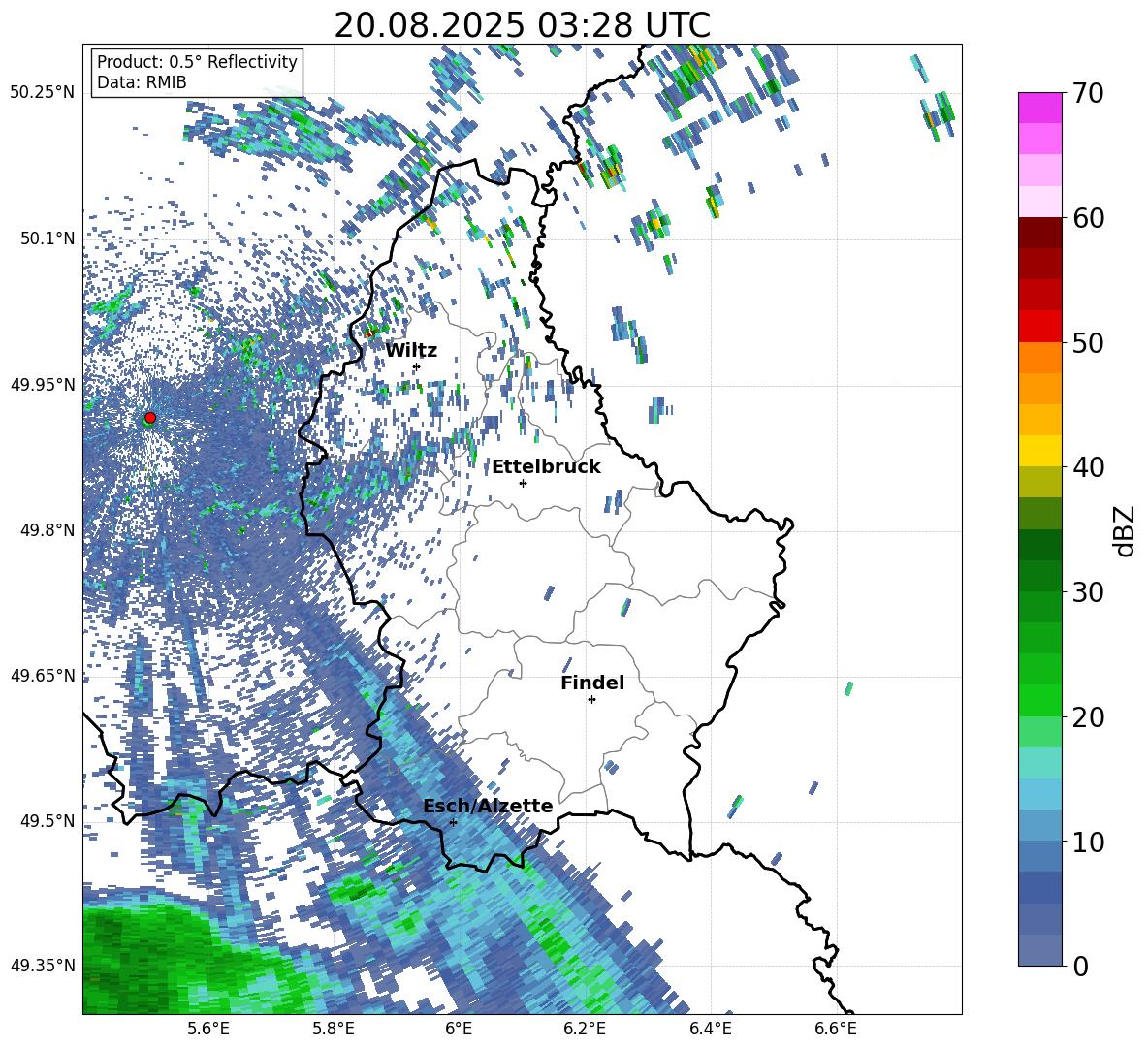Click the 49.95°N latitude label

tap(43, 385)
